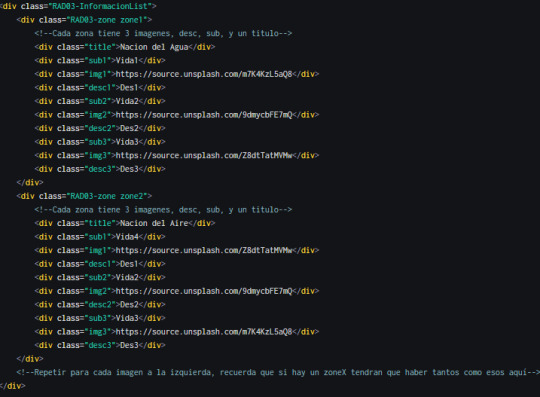Click the "Cada zona tiene" comment in zone2

point(163,210)
